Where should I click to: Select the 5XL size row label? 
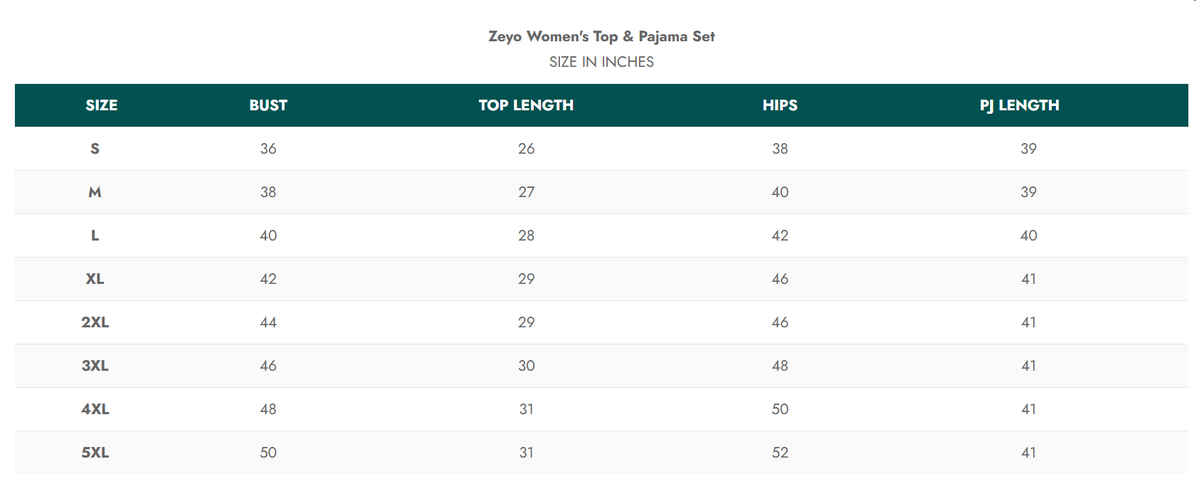pos(95,453)
